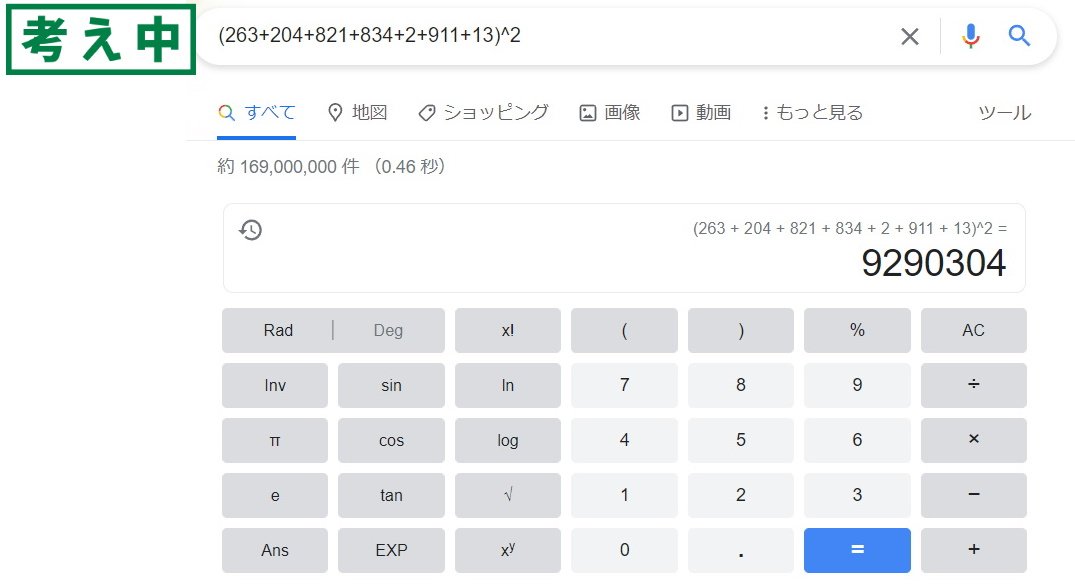Click the number 5 key
1075x588 pixels.
tap(740, 440)
